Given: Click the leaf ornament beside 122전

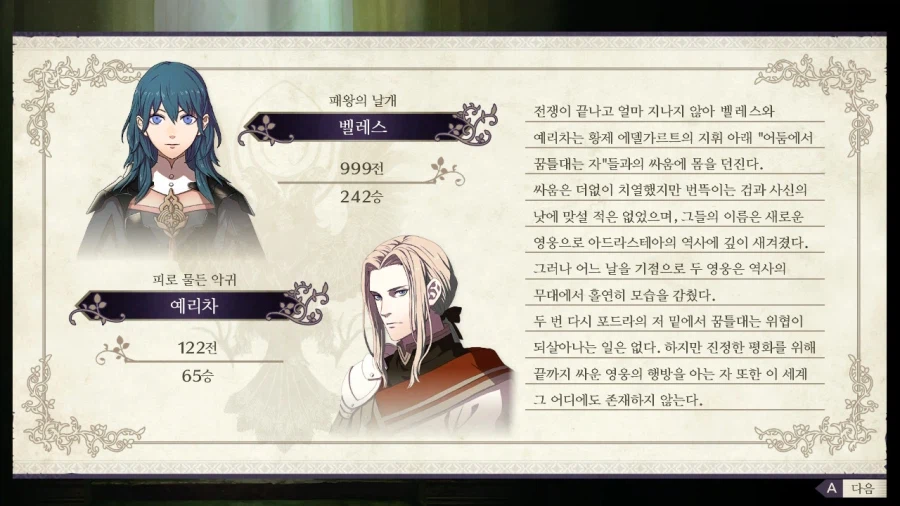Looking at the screenshot, I should (x=115, y=349).
